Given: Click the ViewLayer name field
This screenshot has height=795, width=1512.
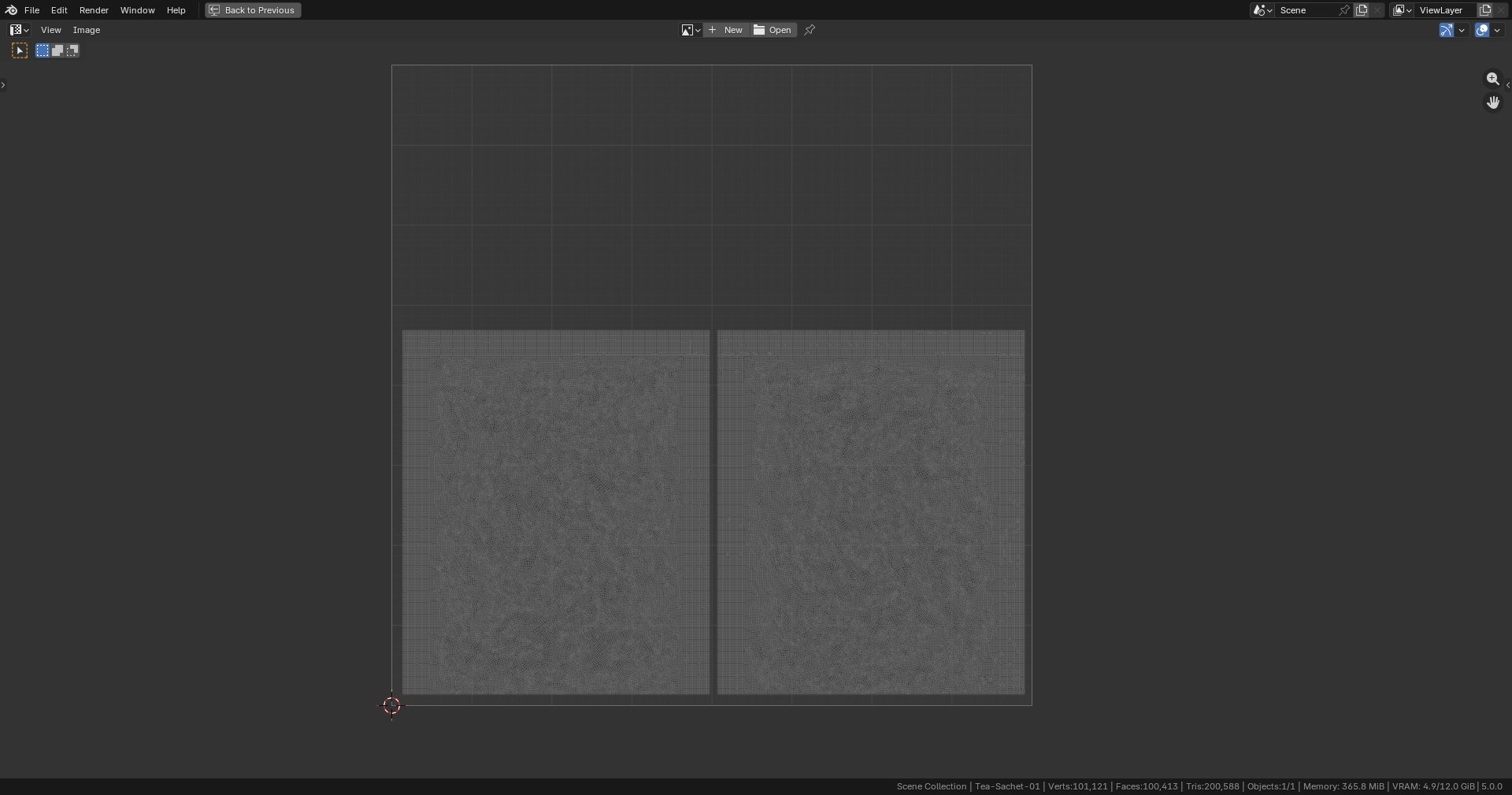Looking at the screenshot, I should click(x=1445, y=10).
